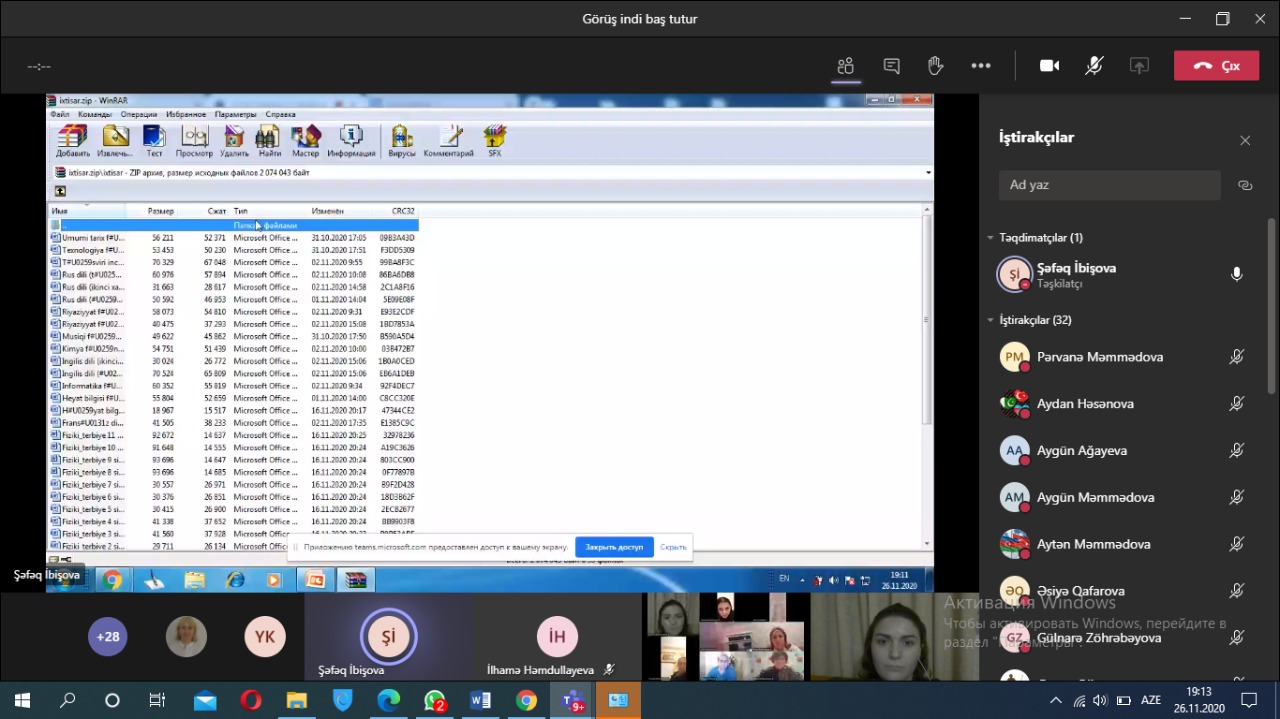Screen dimensions: 1280x719
Task: Click the 'Скрыть' hide link
Action: (674, 547)
